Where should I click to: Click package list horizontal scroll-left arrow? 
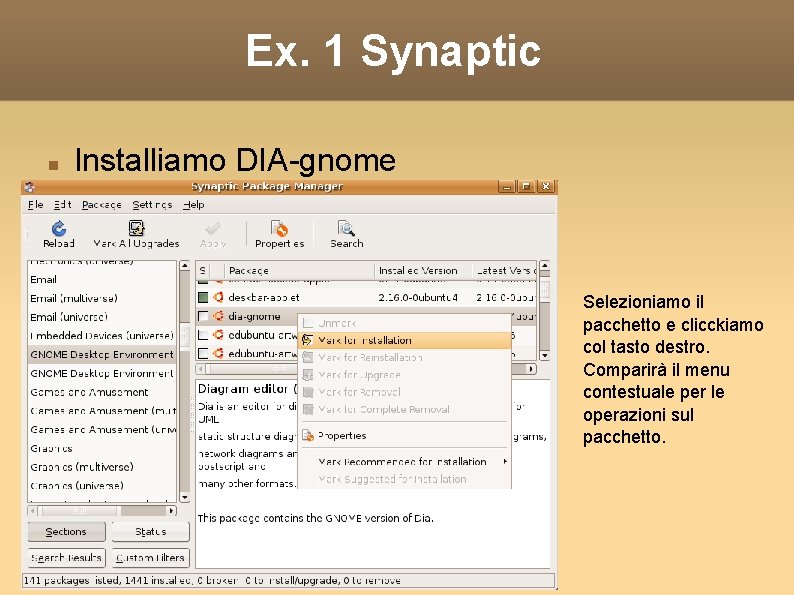201,369
